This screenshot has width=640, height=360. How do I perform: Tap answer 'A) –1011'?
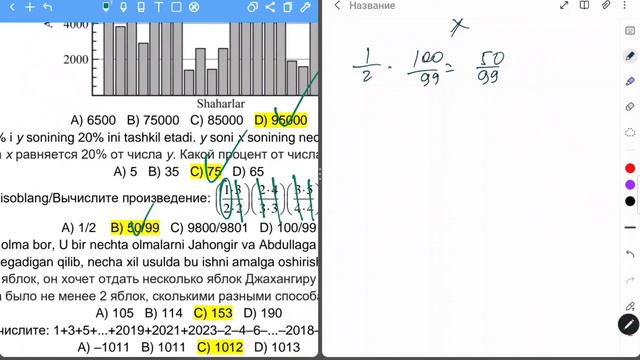click(103, 347)
